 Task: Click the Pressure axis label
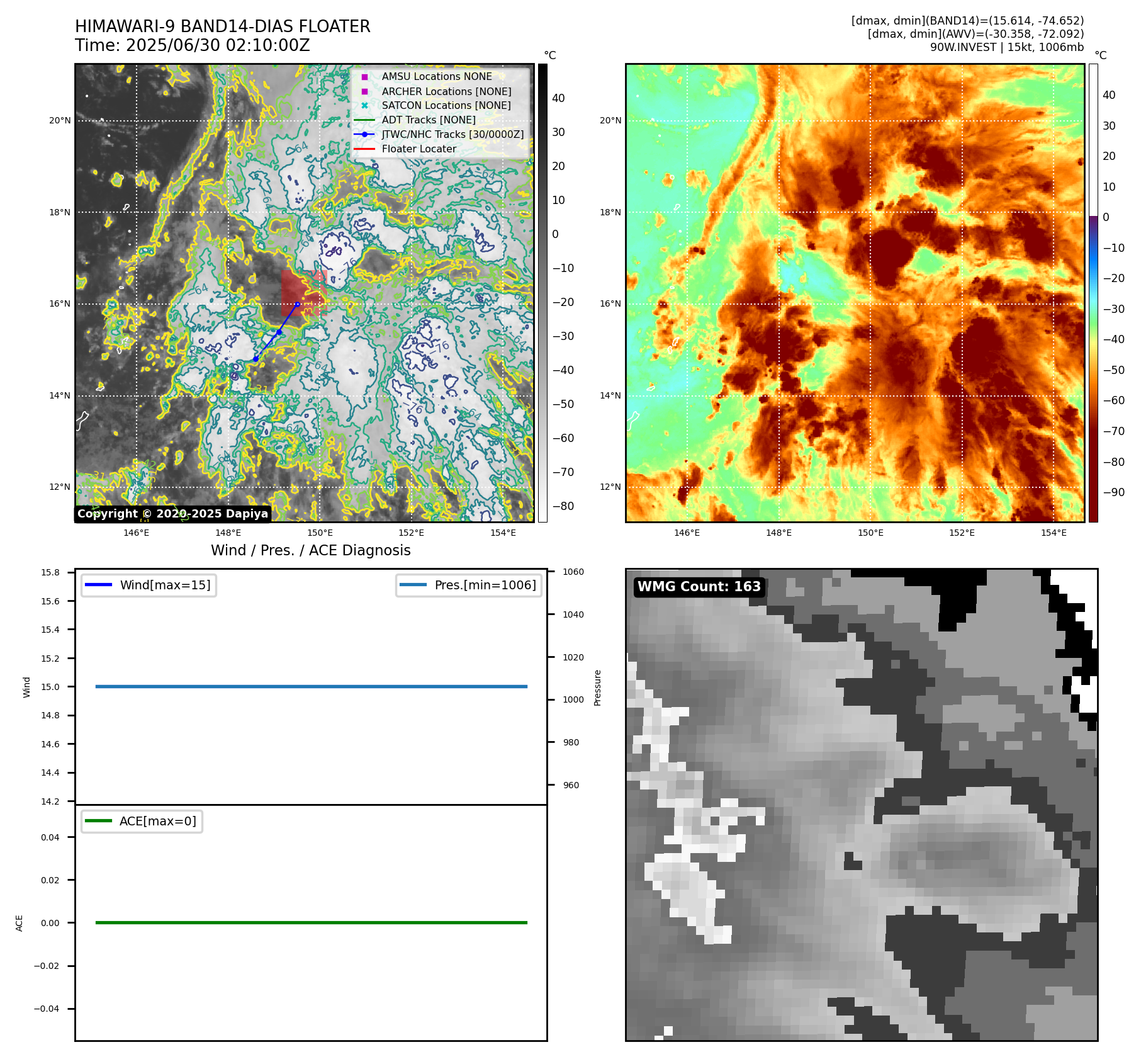(x=598, y=688)
